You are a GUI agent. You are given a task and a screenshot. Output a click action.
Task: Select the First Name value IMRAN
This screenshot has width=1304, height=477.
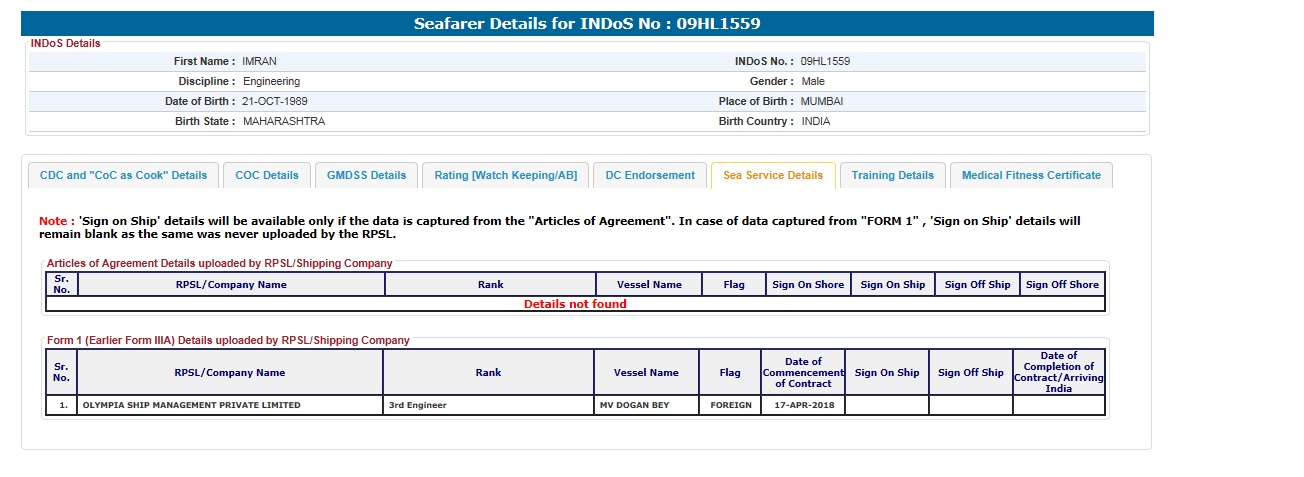tap(259, 61)
